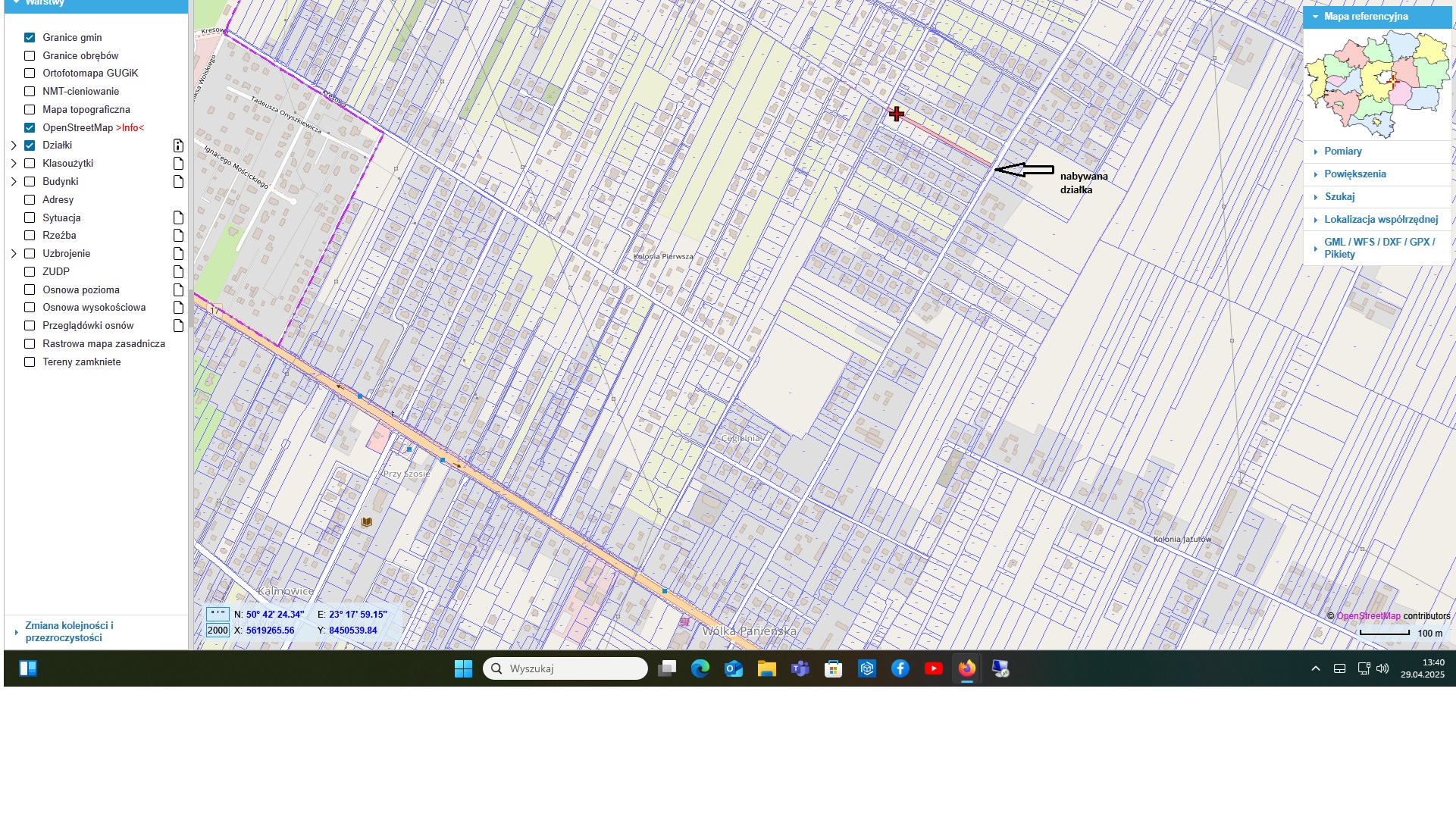
Task: Open the Pomiary panel section
Action: (x=1342, y=152)
